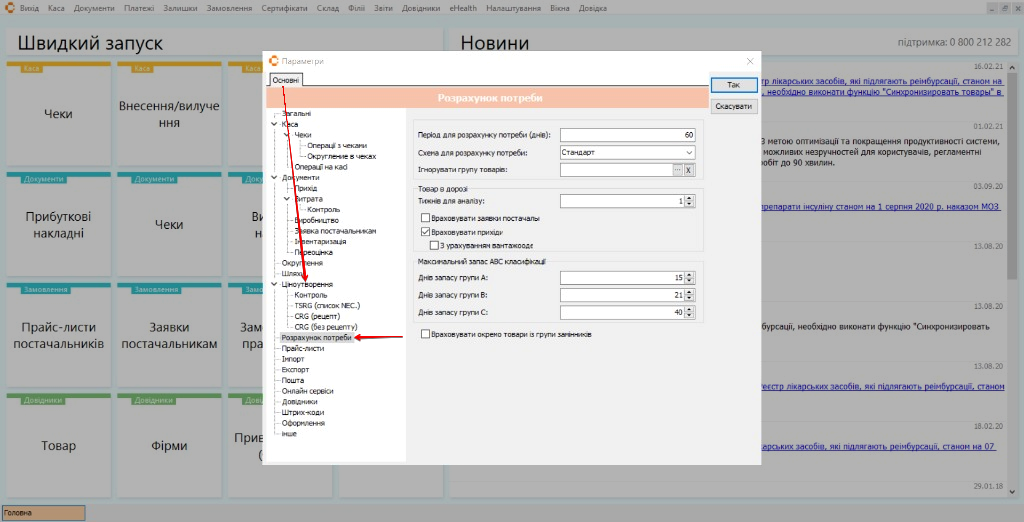Viewport: 1024px width, 522px height.
Task: Increase Днів запасу групи B value
Action: coord(689,292)
